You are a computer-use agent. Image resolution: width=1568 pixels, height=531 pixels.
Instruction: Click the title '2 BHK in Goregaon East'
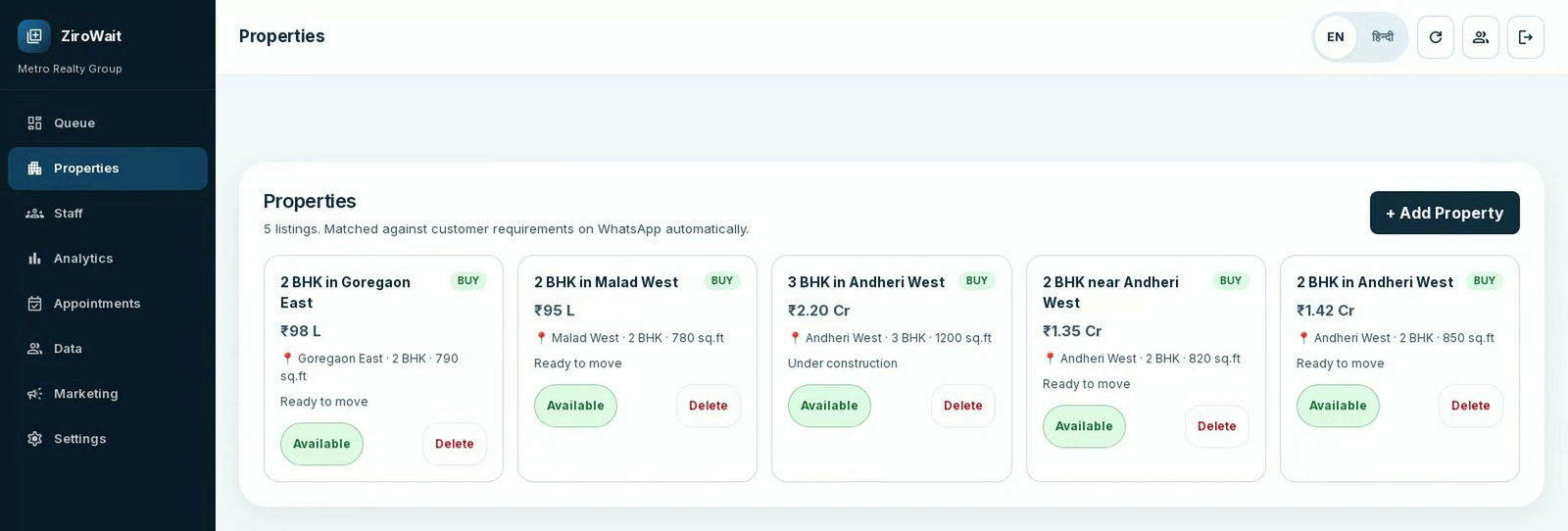[345, 292]
